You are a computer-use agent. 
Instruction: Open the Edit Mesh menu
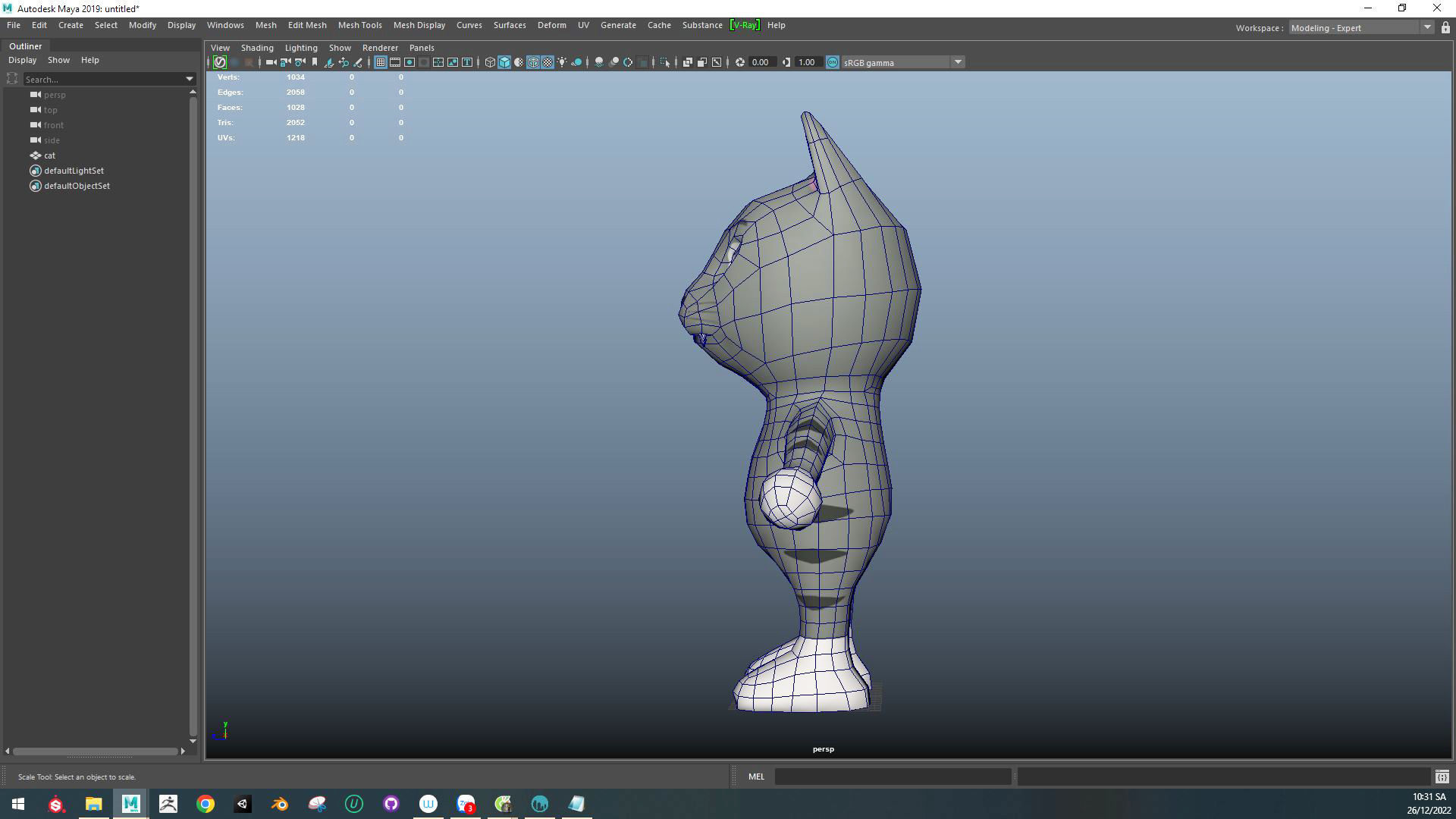coord(307,25)
